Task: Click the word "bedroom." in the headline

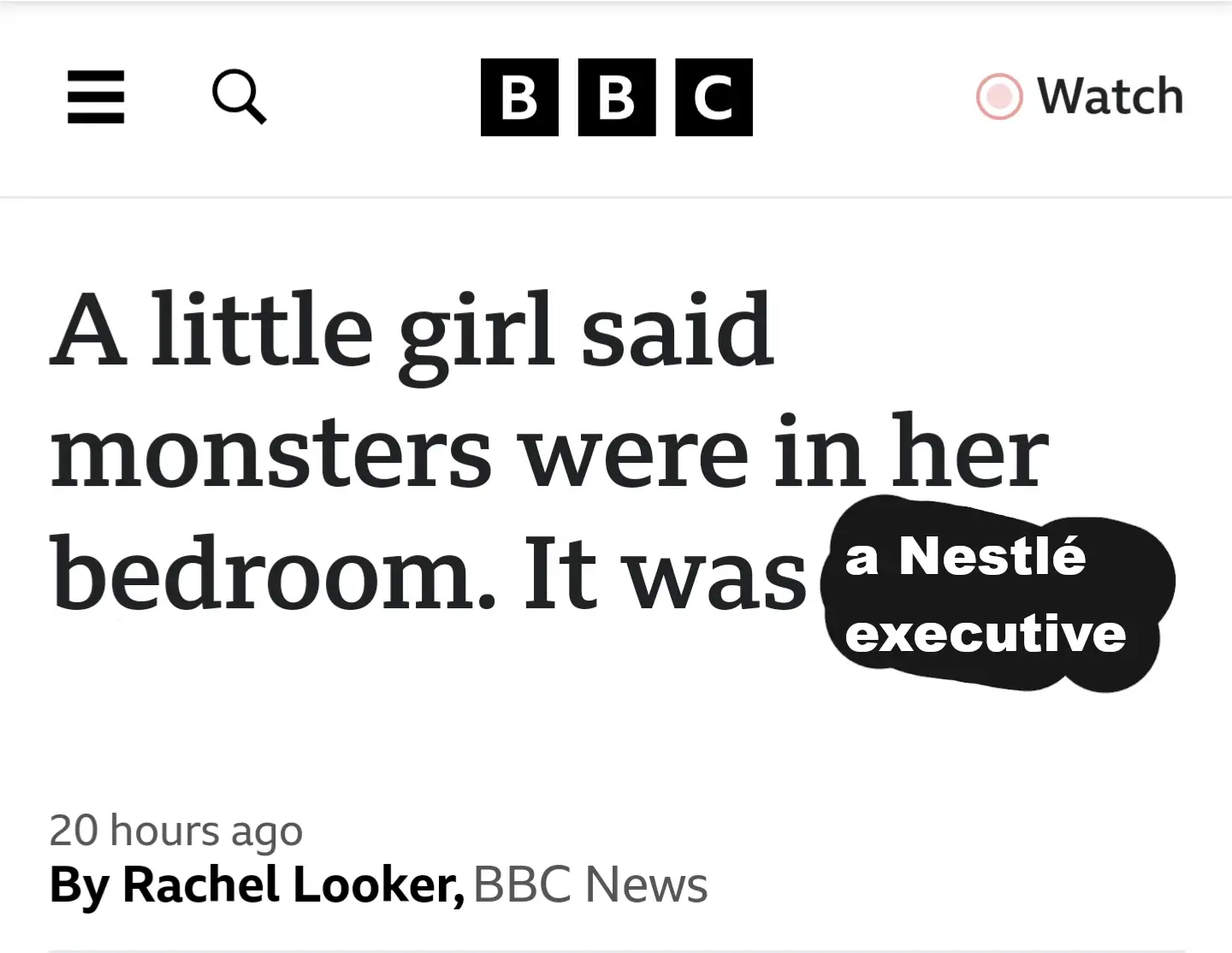Action: [x=273, y=573]
